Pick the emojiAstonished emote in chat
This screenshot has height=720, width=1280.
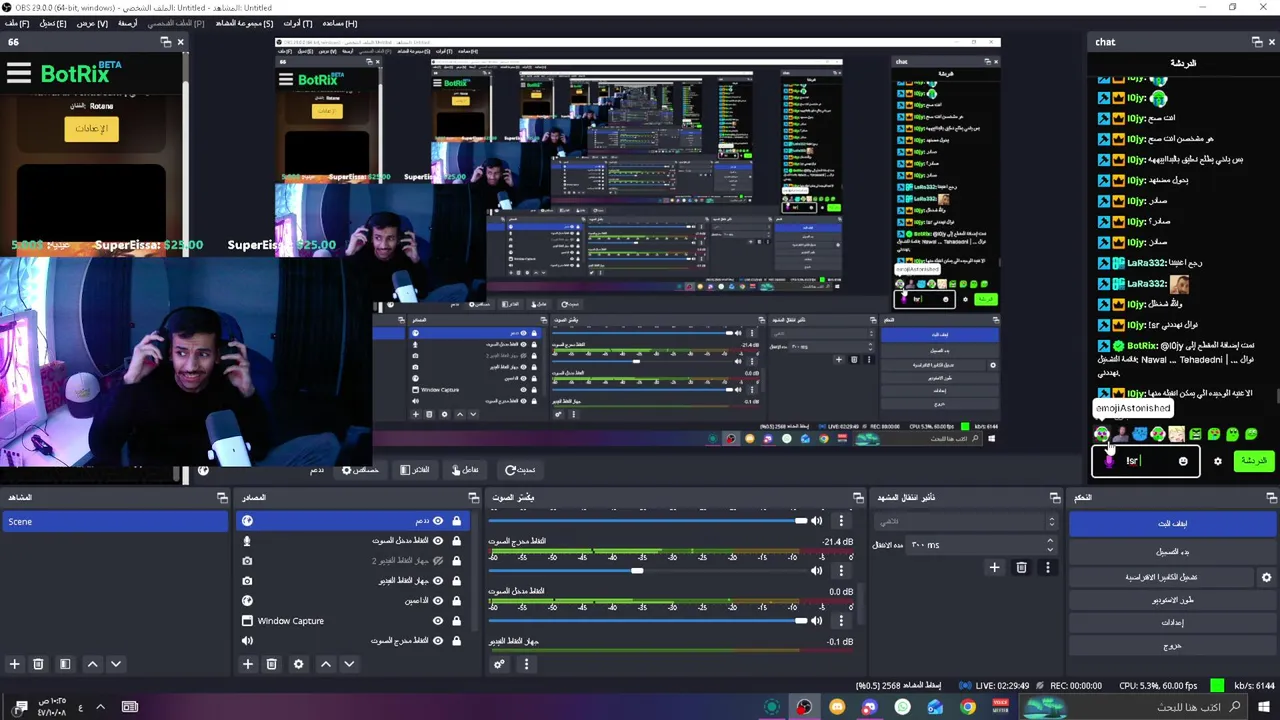1101,434
